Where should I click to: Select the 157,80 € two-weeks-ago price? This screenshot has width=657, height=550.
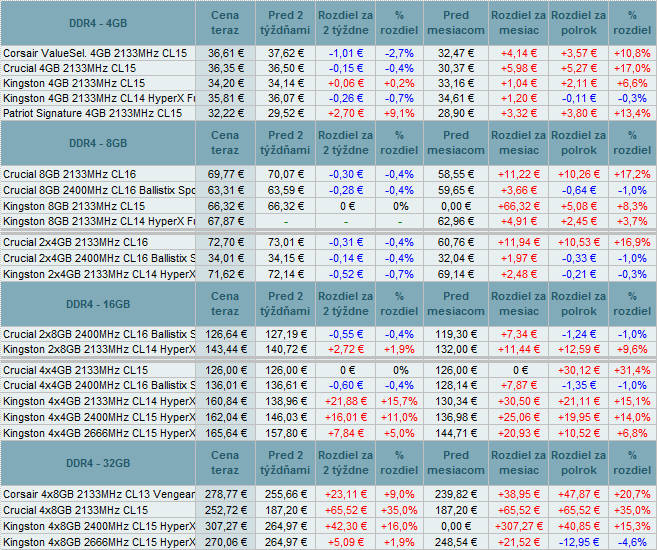[285, 433]
